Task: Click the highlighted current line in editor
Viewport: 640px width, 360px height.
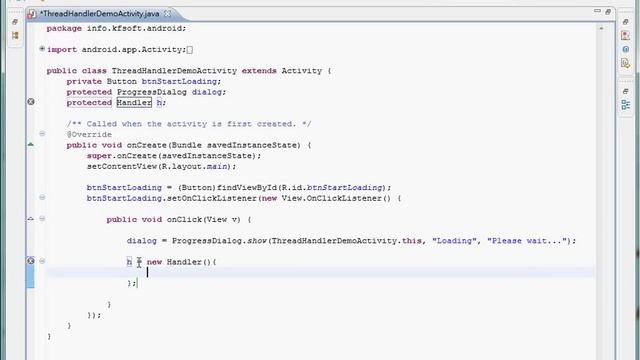Action: 320,272
